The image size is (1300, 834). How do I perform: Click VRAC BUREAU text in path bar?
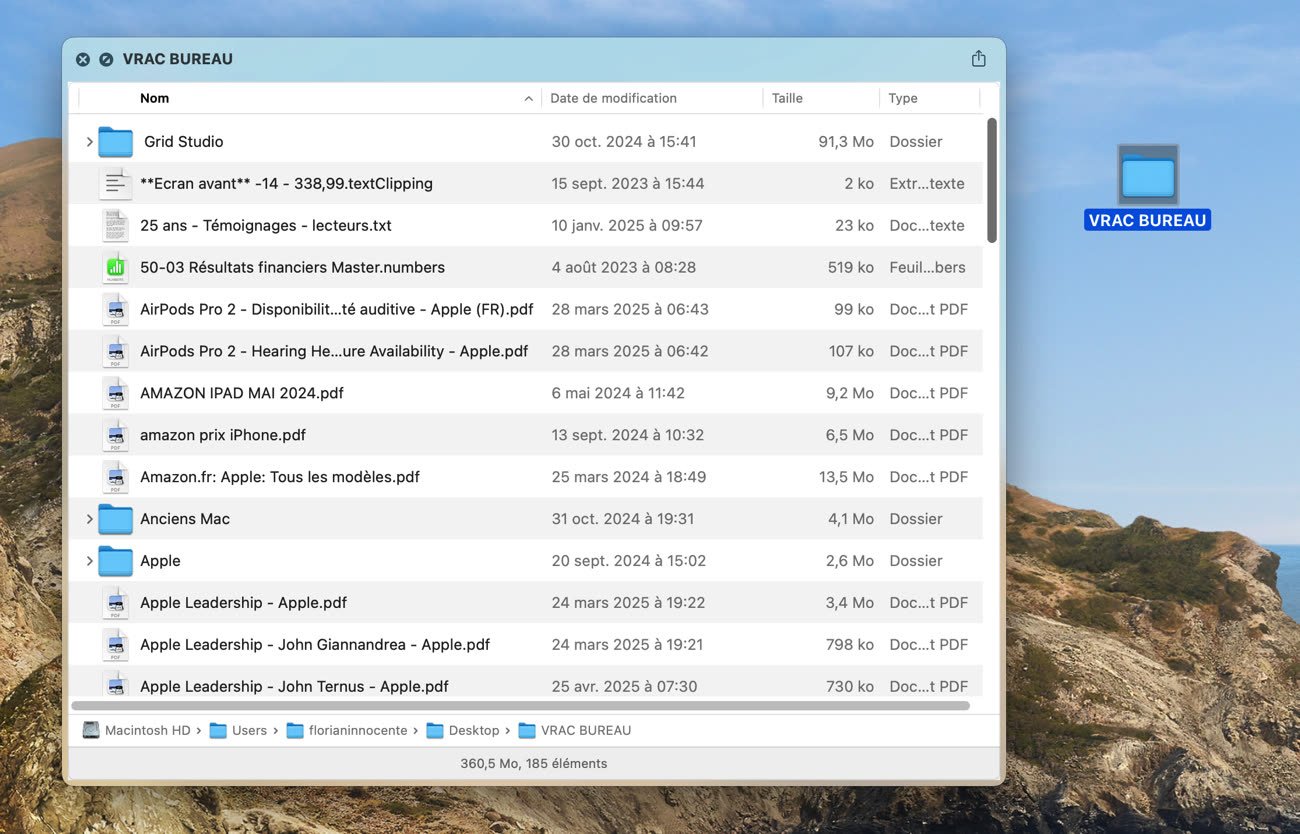pos(586,731)
